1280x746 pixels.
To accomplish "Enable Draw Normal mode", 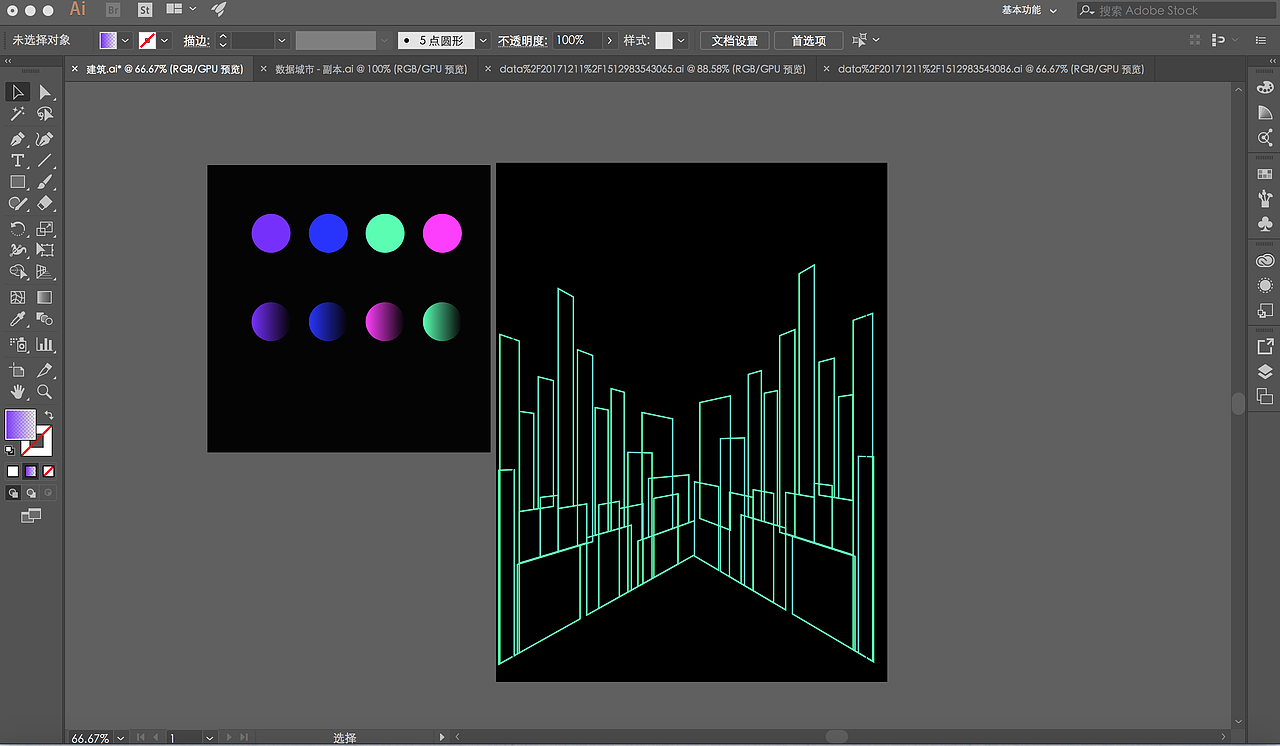I will [13, 493].
